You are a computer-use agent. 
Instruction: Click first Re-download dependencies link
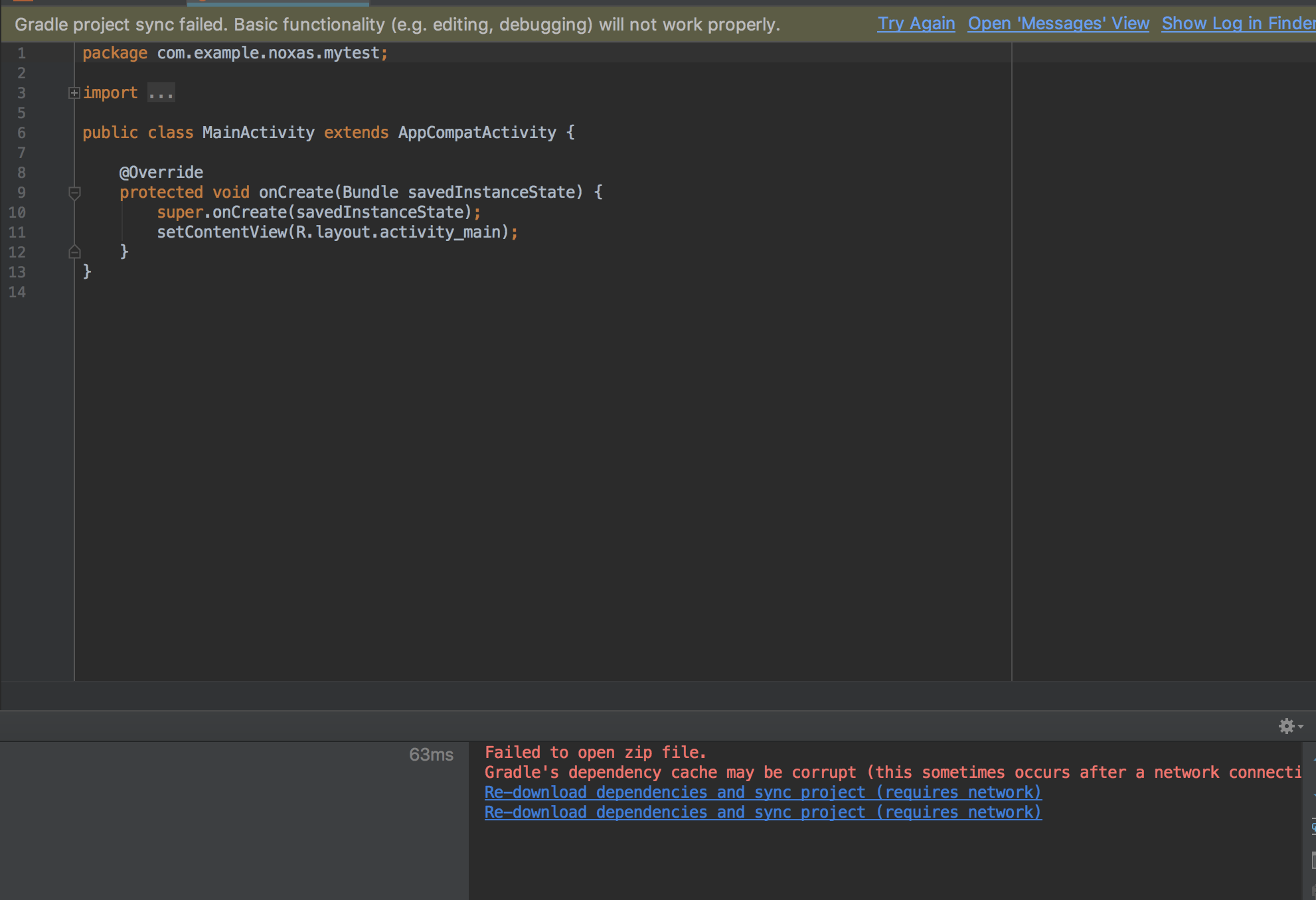(x=762, y=792)
